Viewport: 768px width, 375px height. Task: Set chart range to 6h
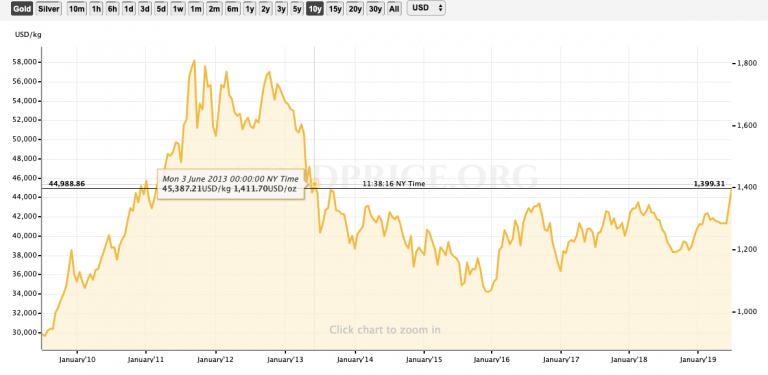coord(113,9)
